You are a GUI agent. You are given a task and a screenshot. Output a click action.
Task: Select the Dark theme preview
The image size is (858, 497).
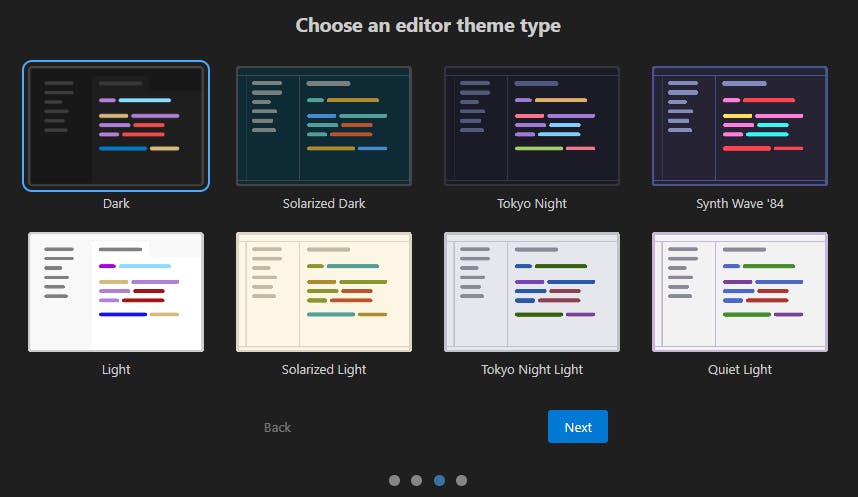[x=116, y=126]
